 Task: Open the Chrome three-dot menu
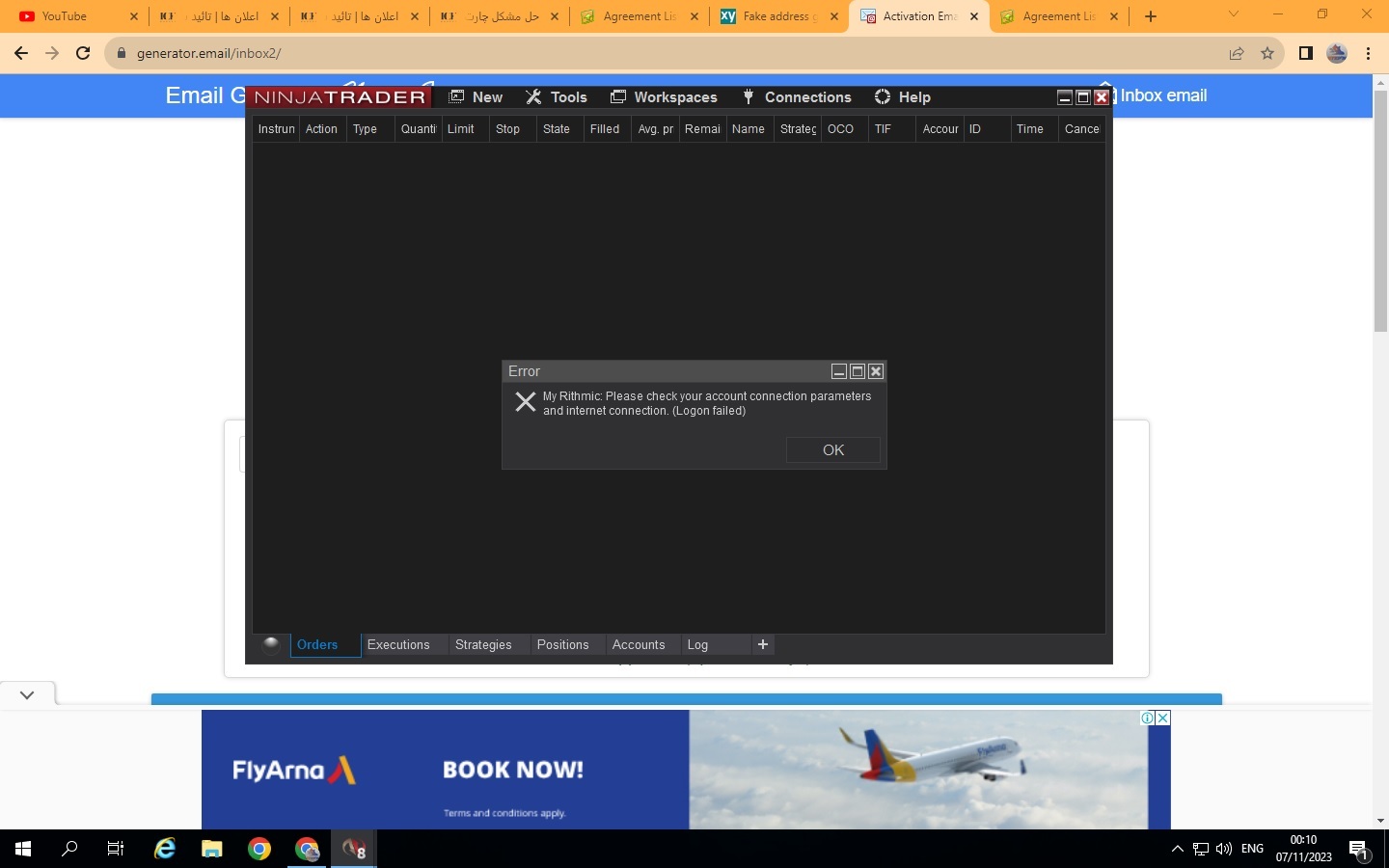(x=1369, y=54)
